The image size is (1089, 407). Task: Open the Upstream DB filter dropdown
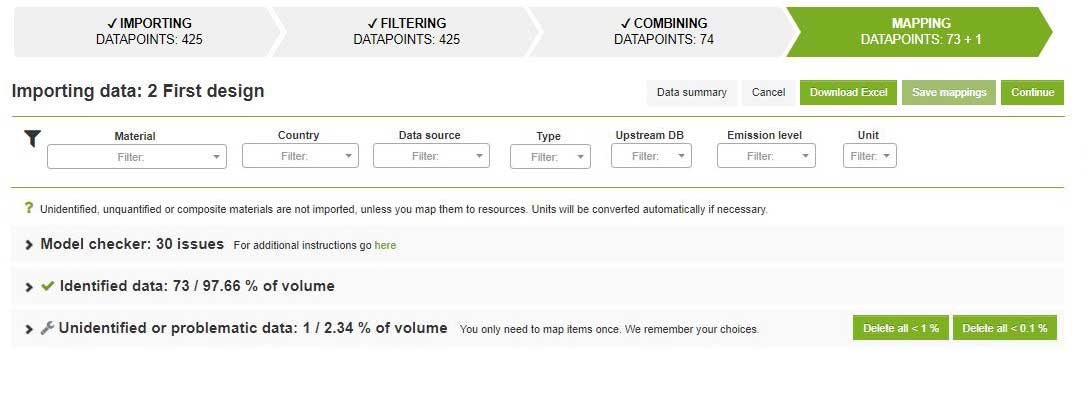pyautogui.click(x=651, y=156)
